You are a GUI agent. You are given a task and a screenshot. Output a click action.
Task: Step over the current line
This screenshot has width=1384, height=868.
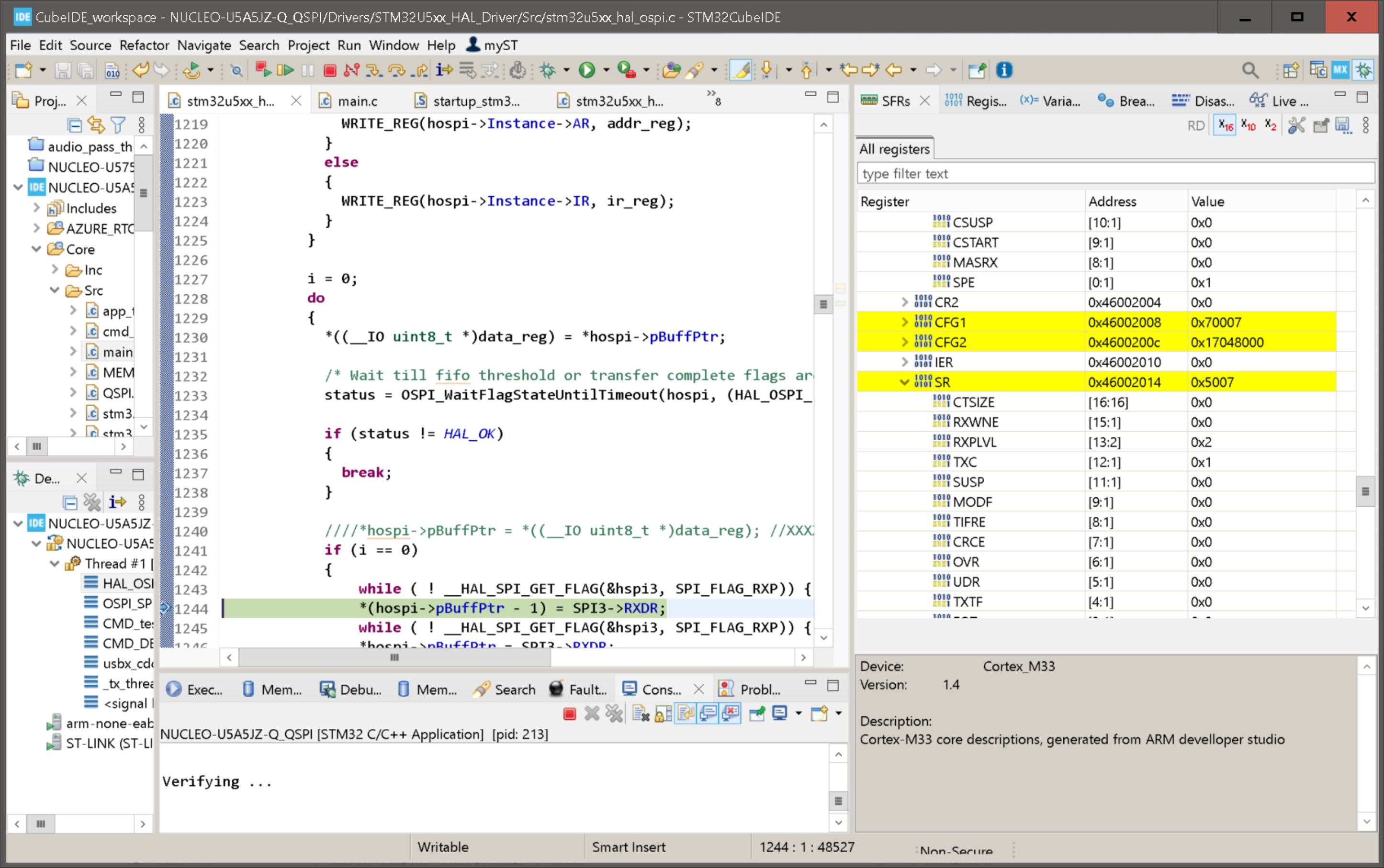[396, 70]
